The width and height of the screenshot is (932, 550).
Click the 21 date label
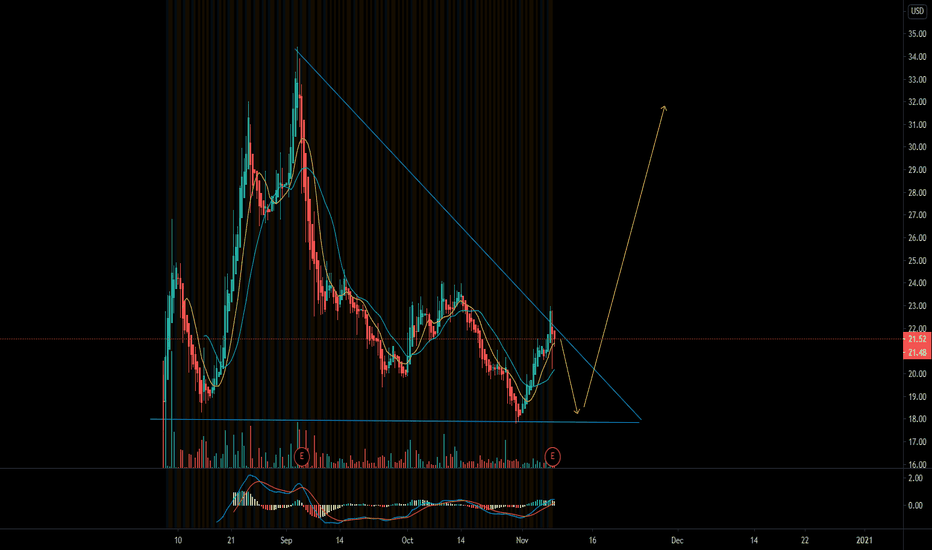click(231, 540)
